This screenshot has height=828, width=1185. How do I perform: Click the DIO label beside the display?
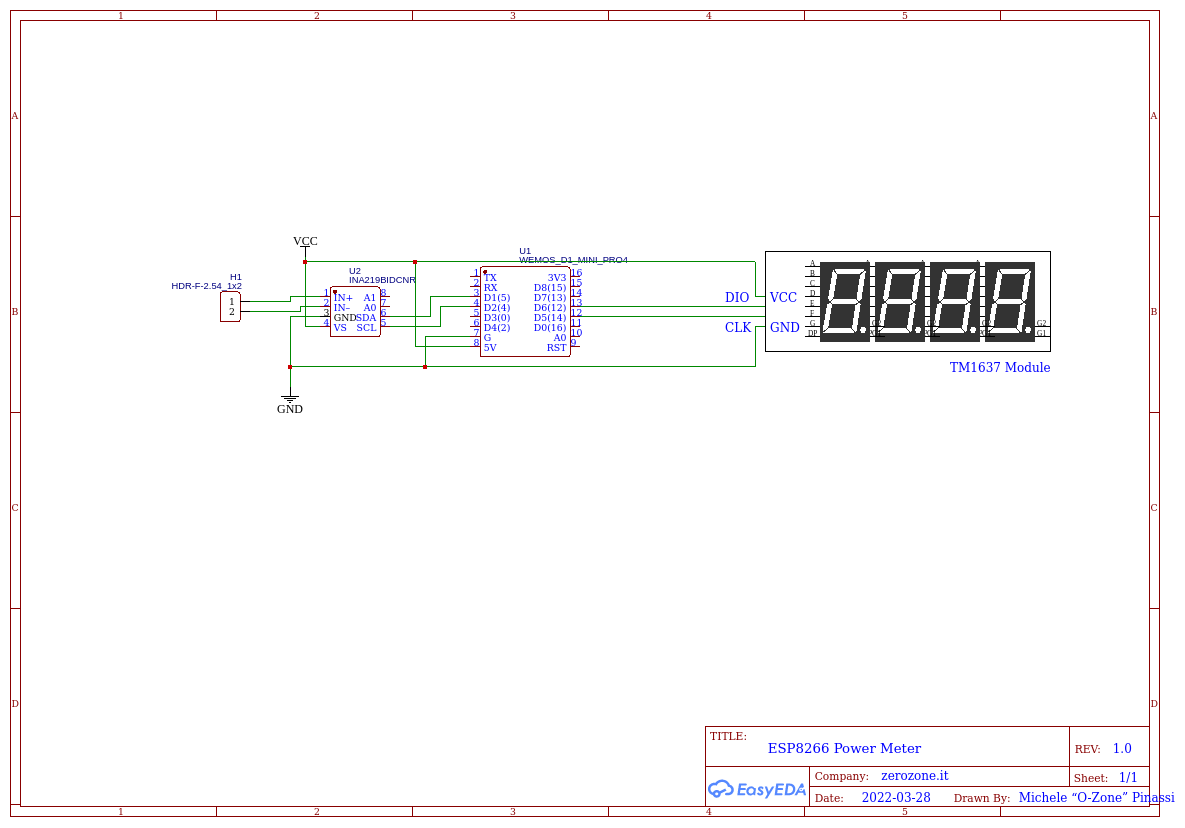pos(737,298)
